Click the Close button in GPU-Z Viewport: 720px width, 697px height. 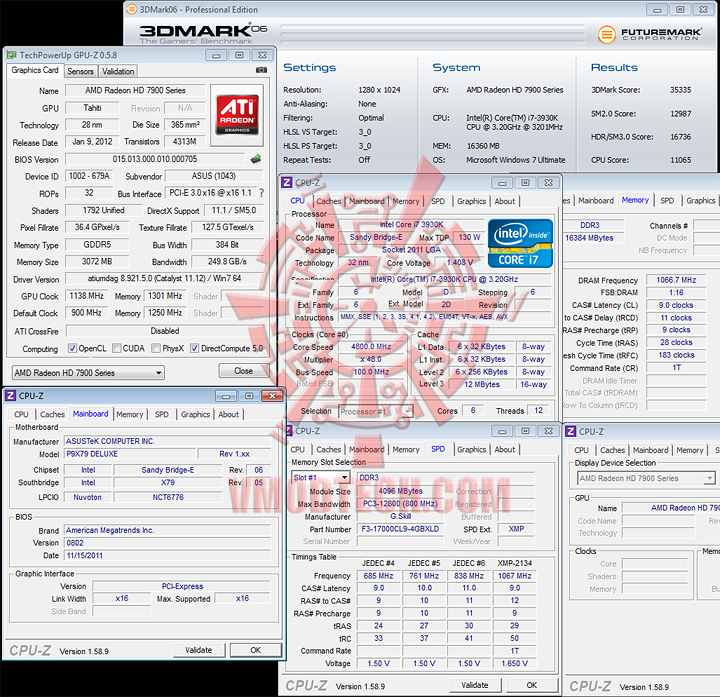click(243, 371)
